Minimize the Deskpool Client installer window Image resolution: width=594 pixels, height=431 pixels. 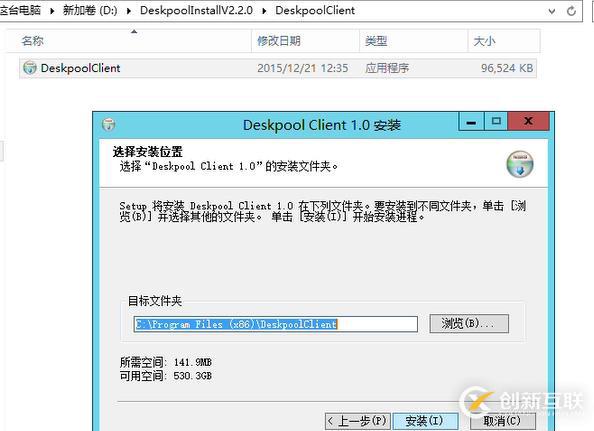(471, 122)
